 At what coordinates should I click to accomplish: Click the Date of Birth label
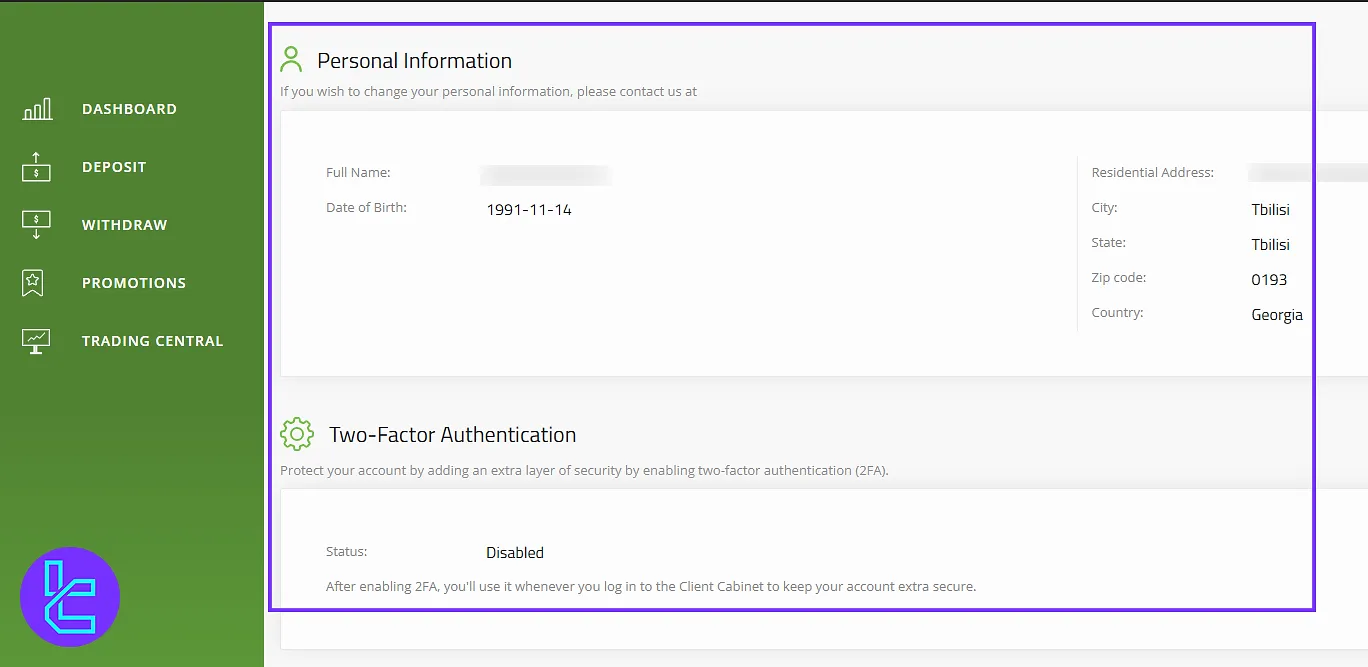pos(366,207)
